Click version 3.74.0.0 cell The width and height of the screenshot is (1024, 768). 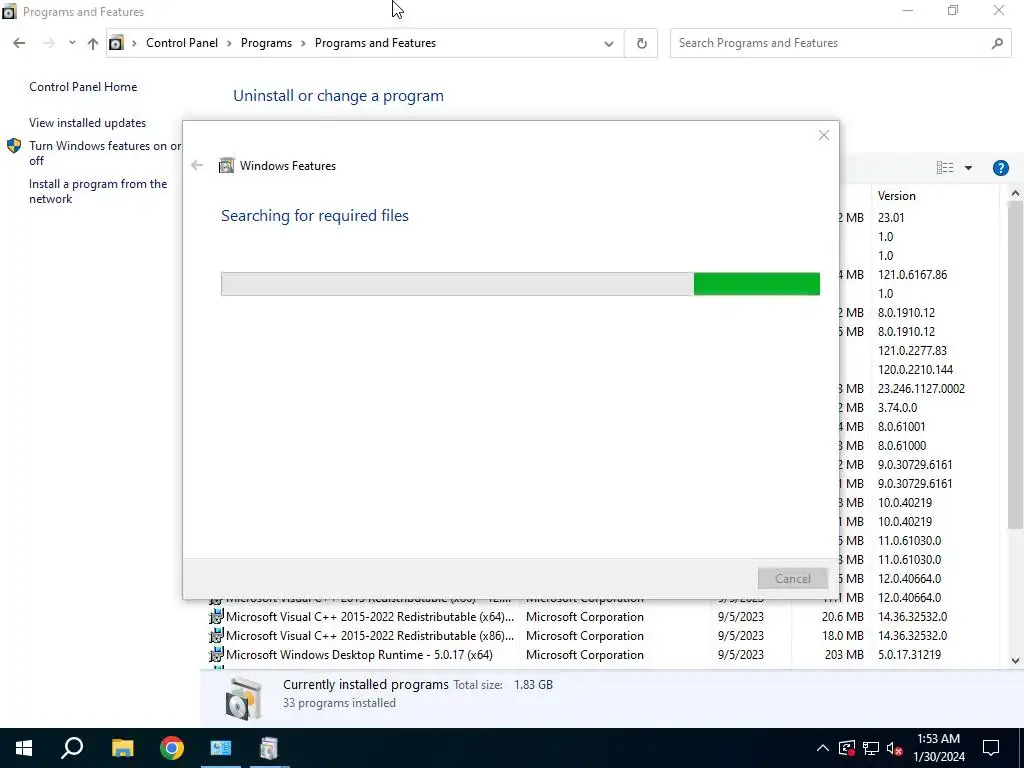[x=897, y=408]
